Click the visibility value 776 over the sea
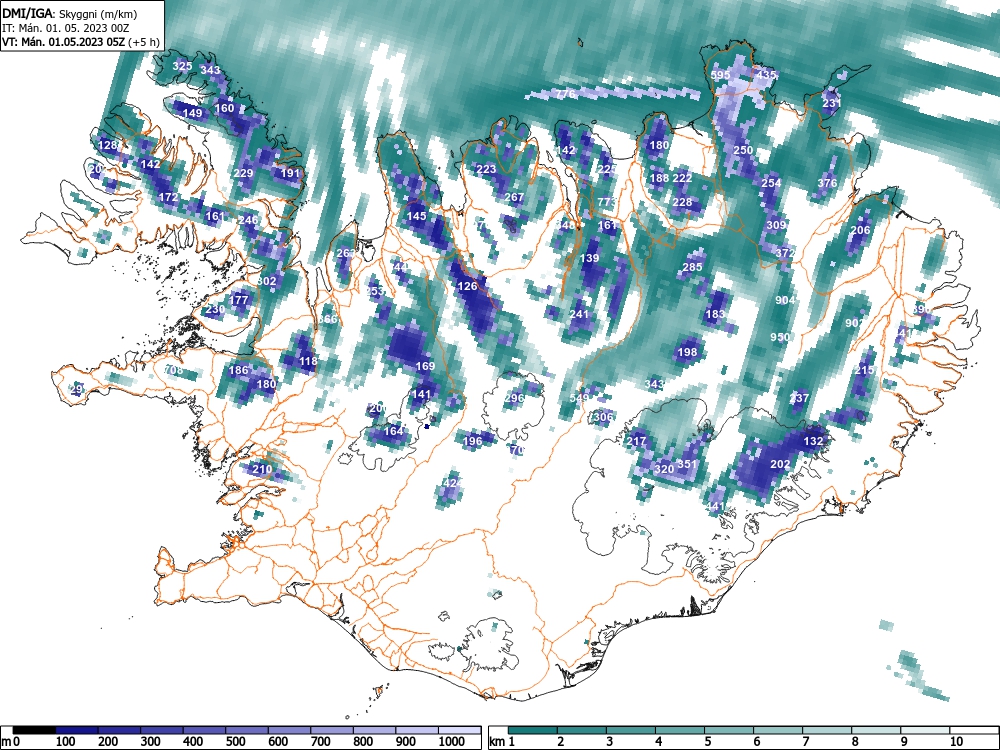The height and width of the screenshot is (750, 1000). [x=566, y=94]
